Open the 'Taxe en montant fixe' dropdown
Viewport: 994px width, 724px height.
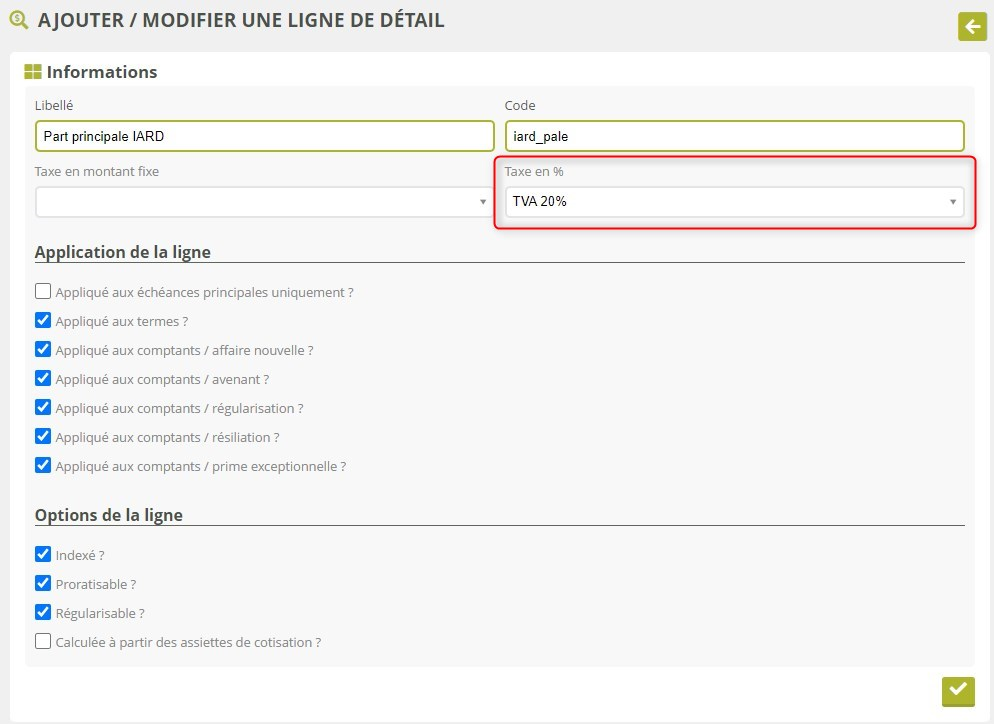pos(264,202)
